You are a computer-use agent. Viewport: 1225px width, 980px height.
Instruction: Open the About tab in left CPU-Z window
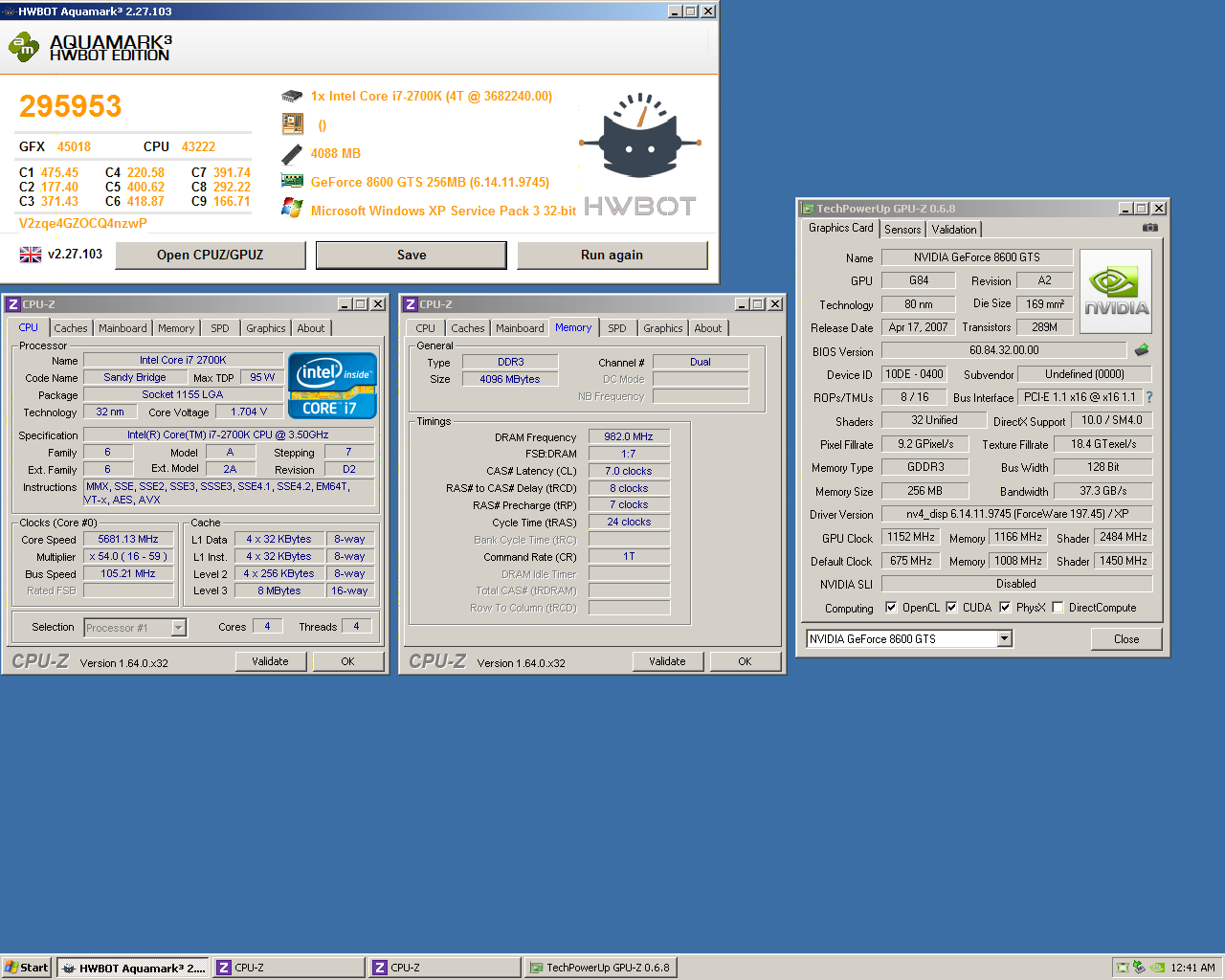point(311,328)
